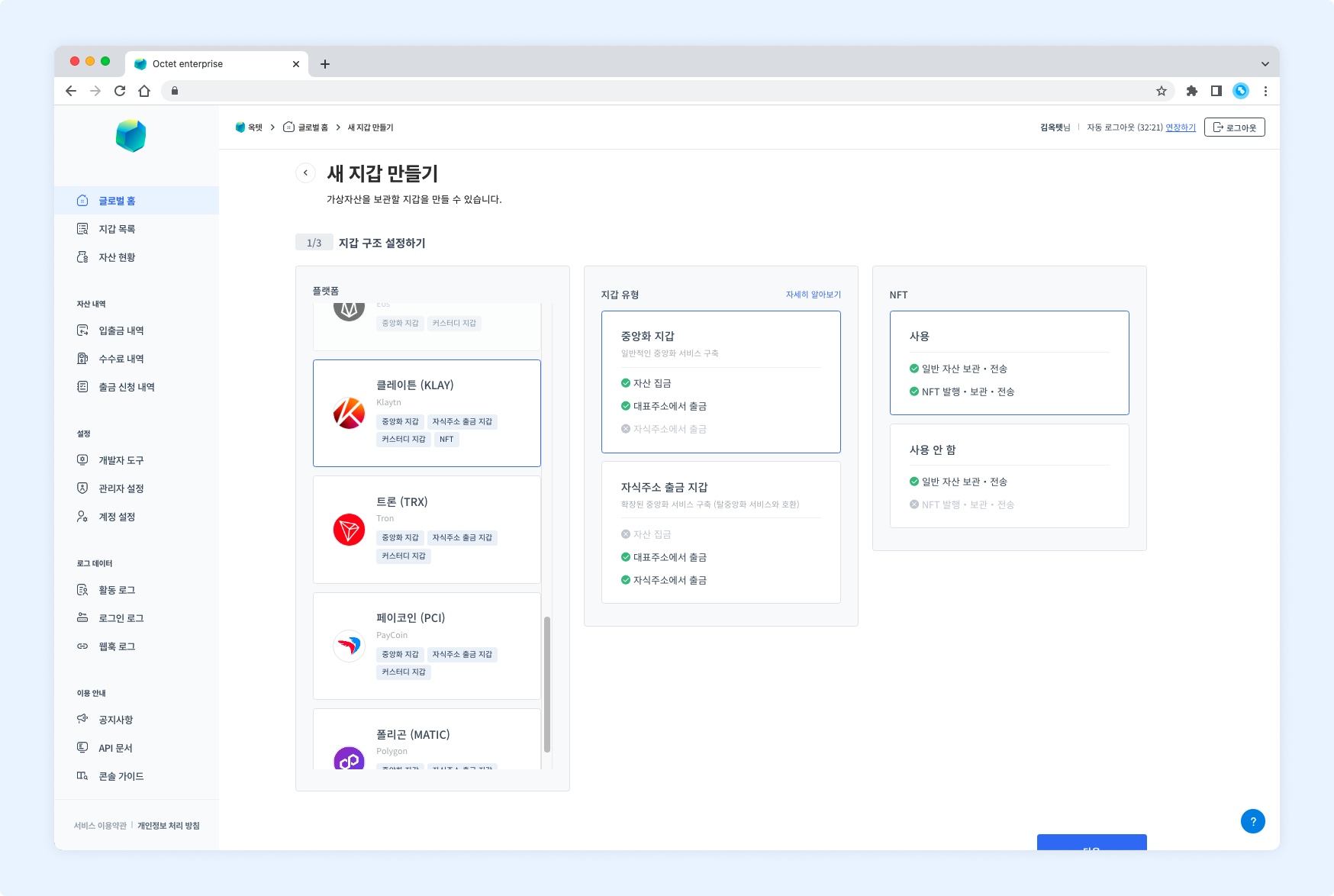Click 옥텟 breadcrumb link

pos(249,127)
